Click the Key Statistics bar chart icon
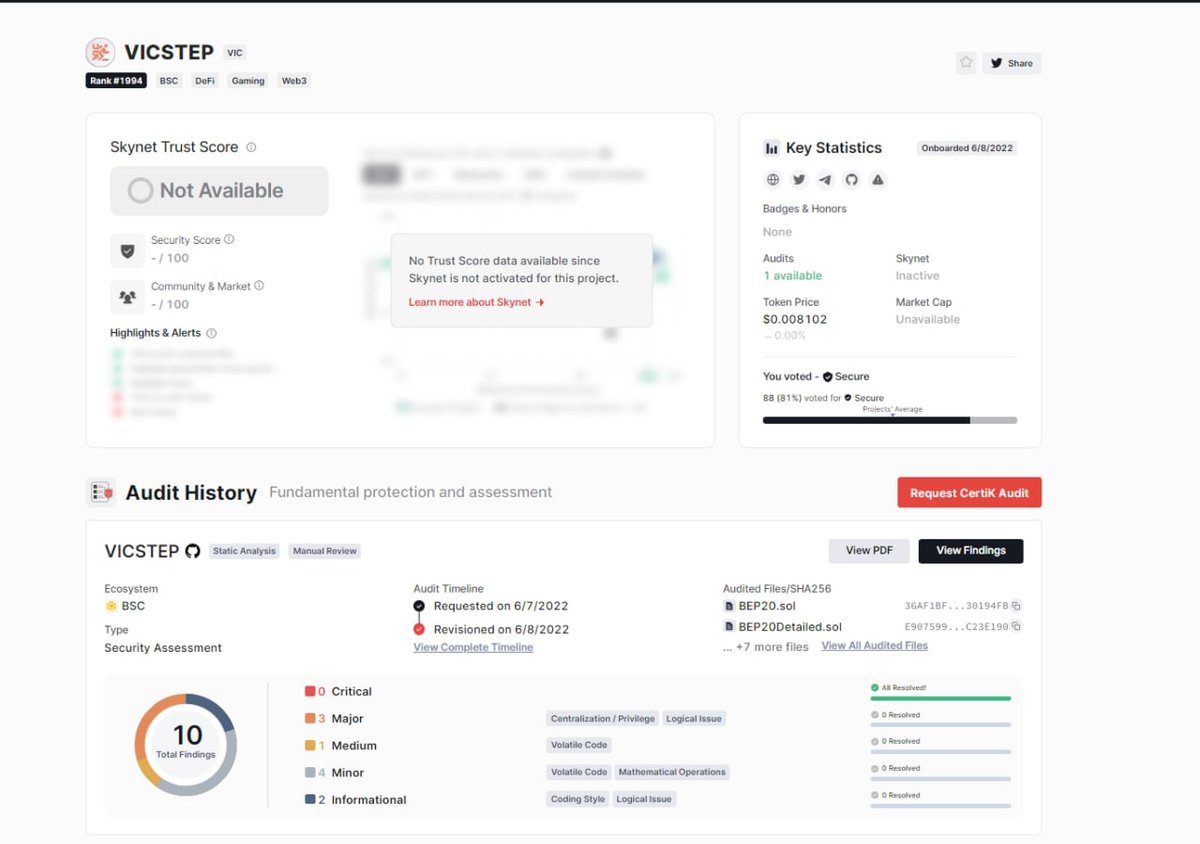The height and width of the screenshot is (844, 1200). (771, 148)
